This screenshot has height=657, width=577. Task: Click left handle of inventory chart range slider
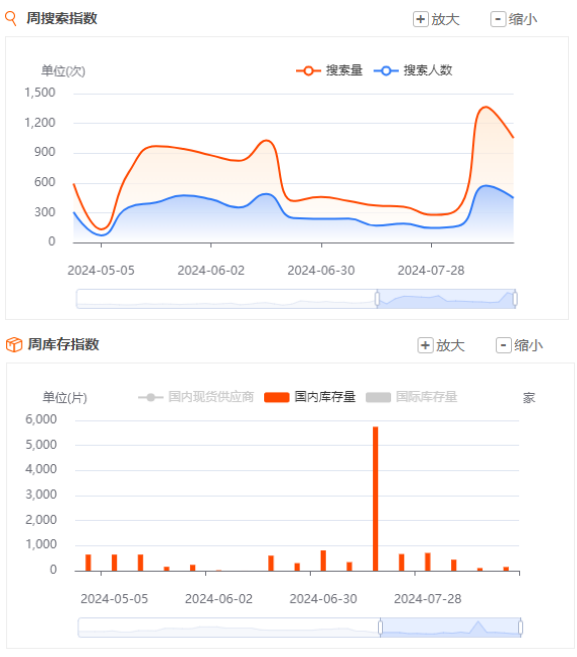380,628
